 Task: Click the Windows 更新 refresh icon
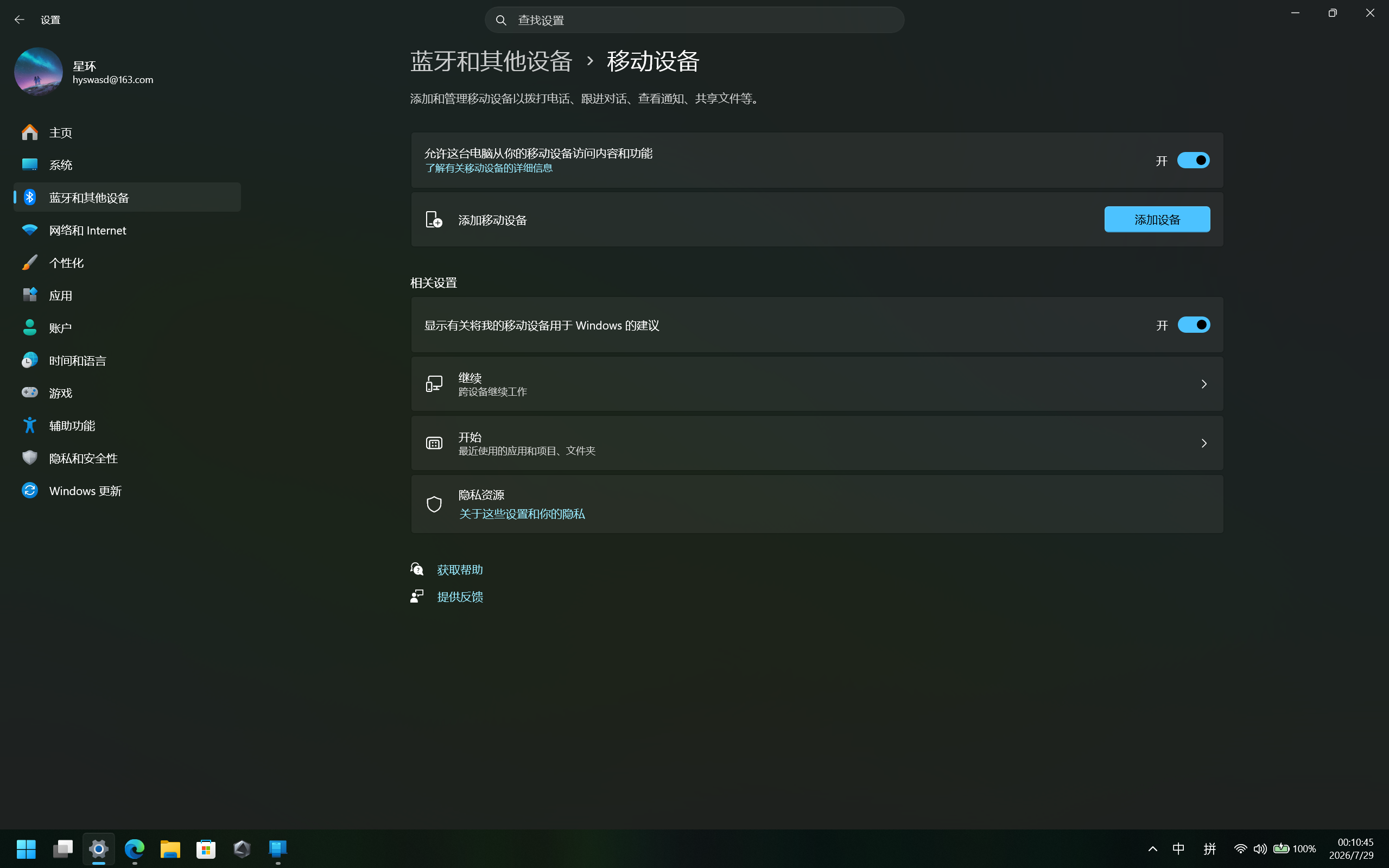(x=30, y=490)
